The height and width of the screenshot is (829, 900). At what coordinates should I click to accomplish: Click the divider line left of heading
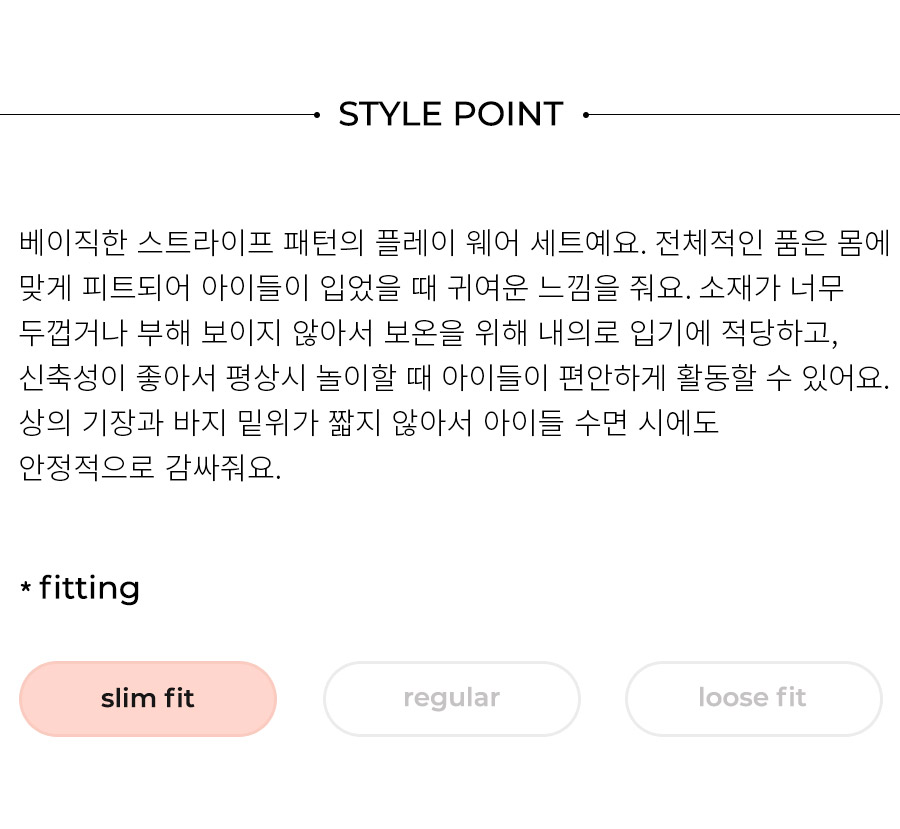tap(158, 115)
